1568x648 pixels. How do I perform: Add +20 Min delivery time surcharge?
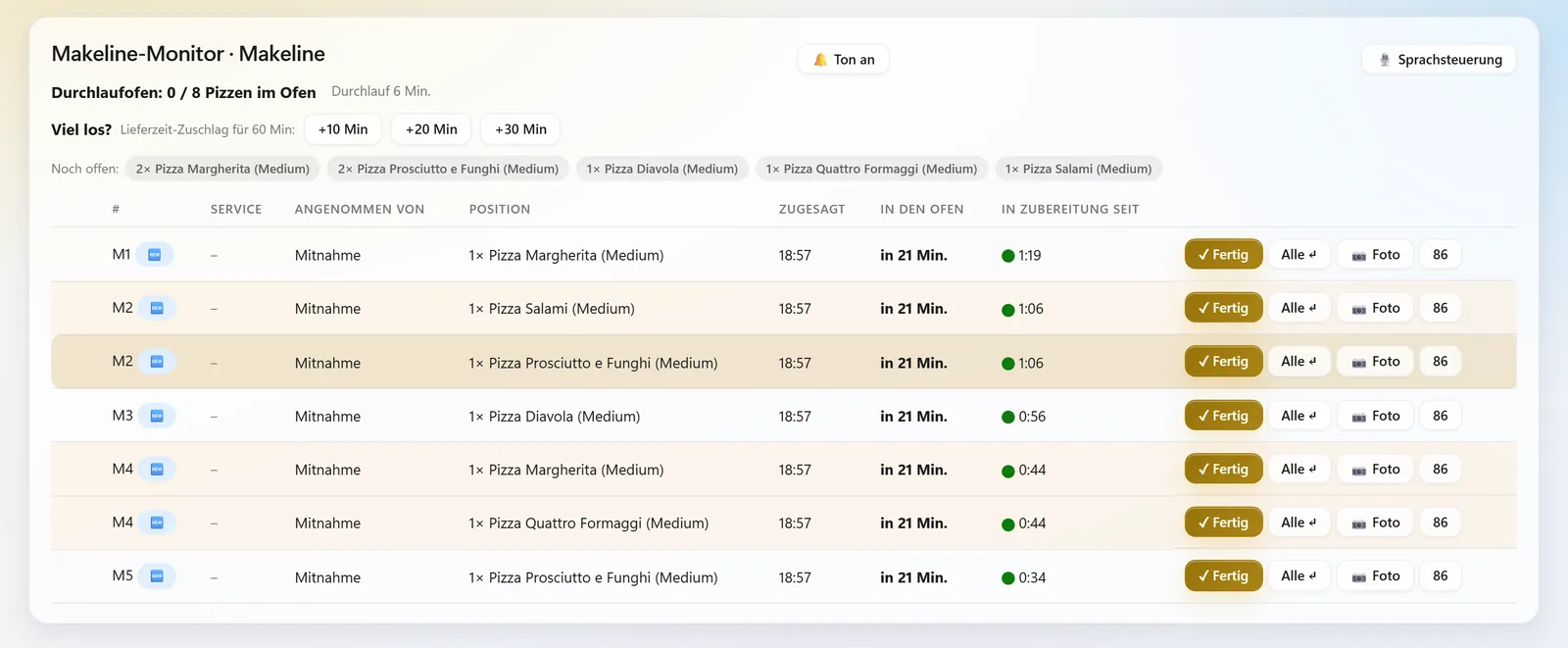pos(431,129)
